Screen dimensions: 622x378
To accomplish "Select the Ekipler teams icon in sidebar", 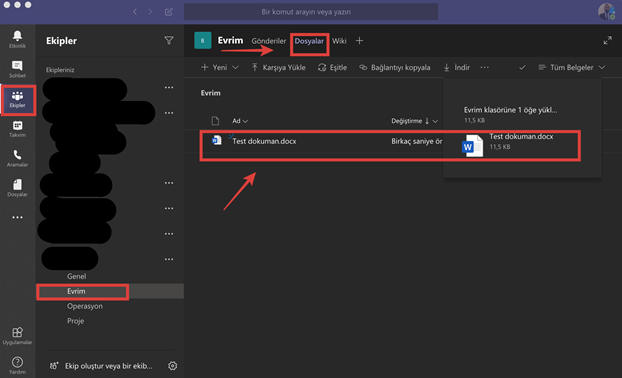I will pyautogui.click(x=17, y=99).
